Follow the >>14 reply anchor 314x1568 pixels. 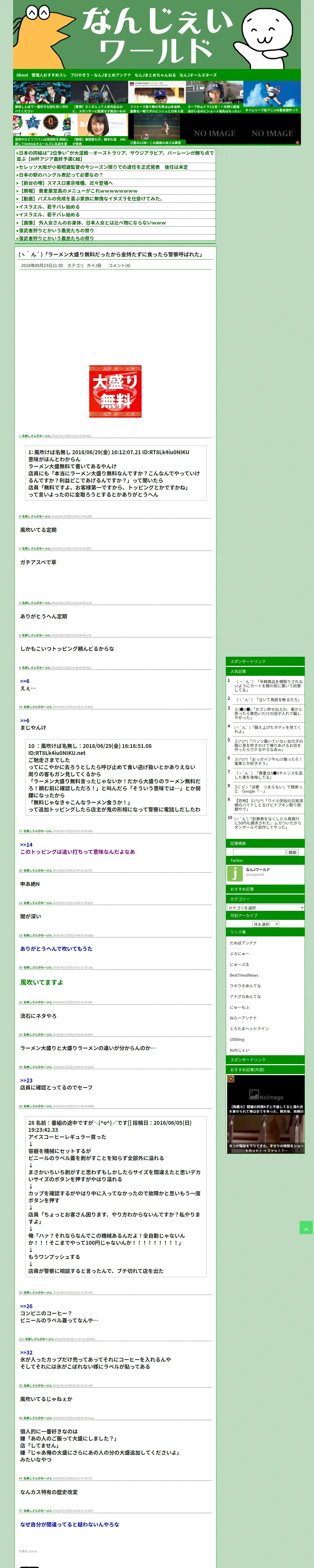click(x=26, y=845)
